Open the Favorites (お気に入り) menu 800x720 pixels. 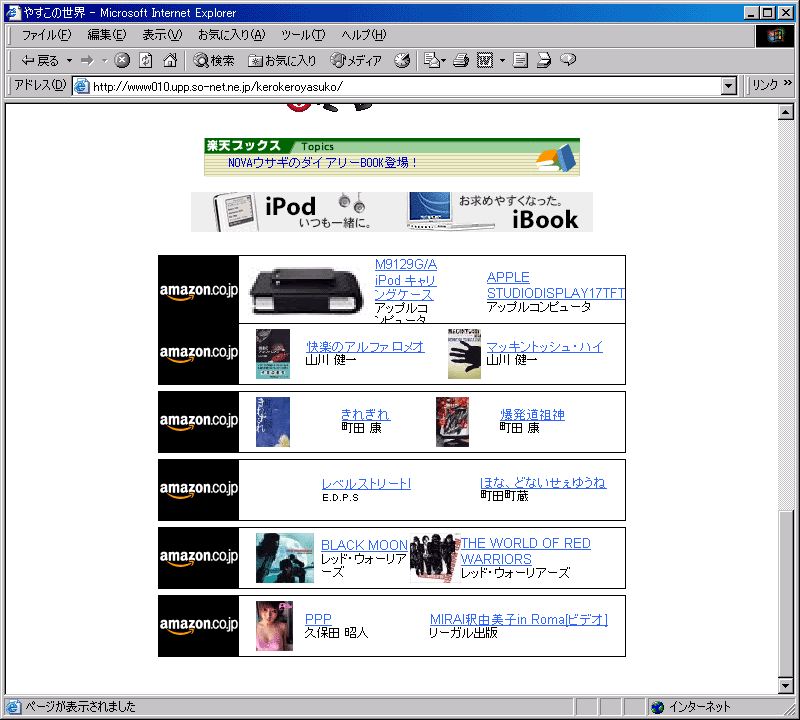[232, 35]
